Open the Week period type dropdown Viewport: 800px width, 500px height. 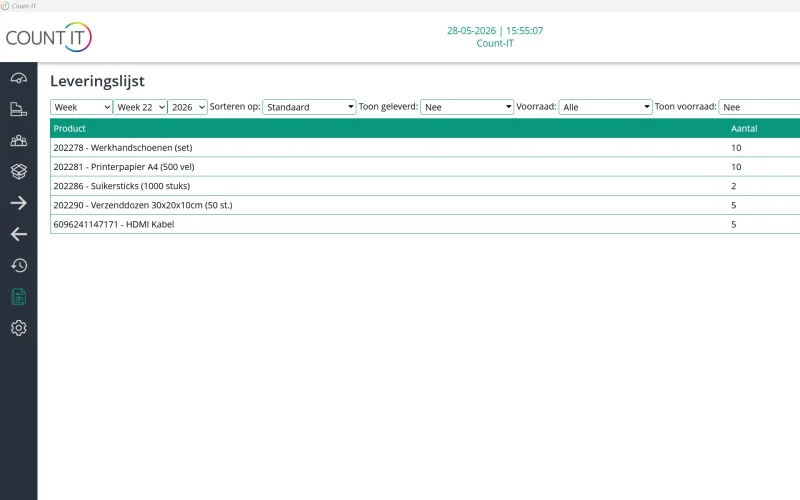pos(81,107)
